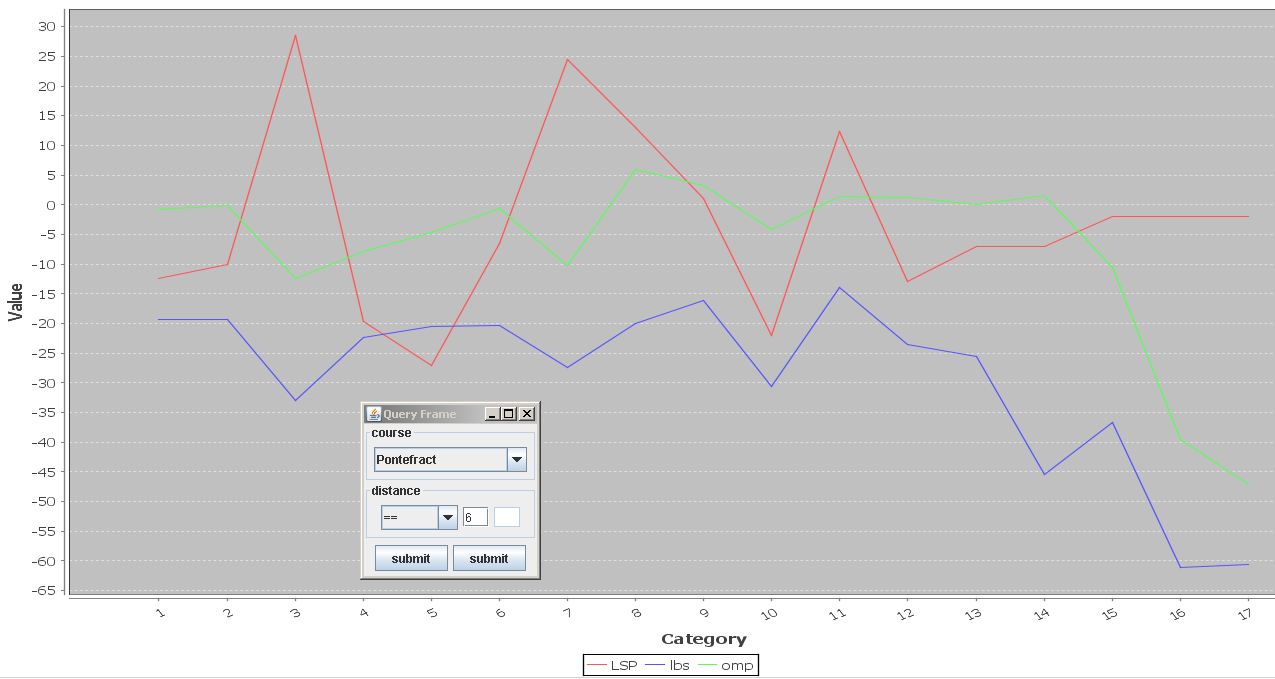Maximize the Query Frame window
Image resolution: width=1275 pixels, height=679 pixels.
click(509, 414)
